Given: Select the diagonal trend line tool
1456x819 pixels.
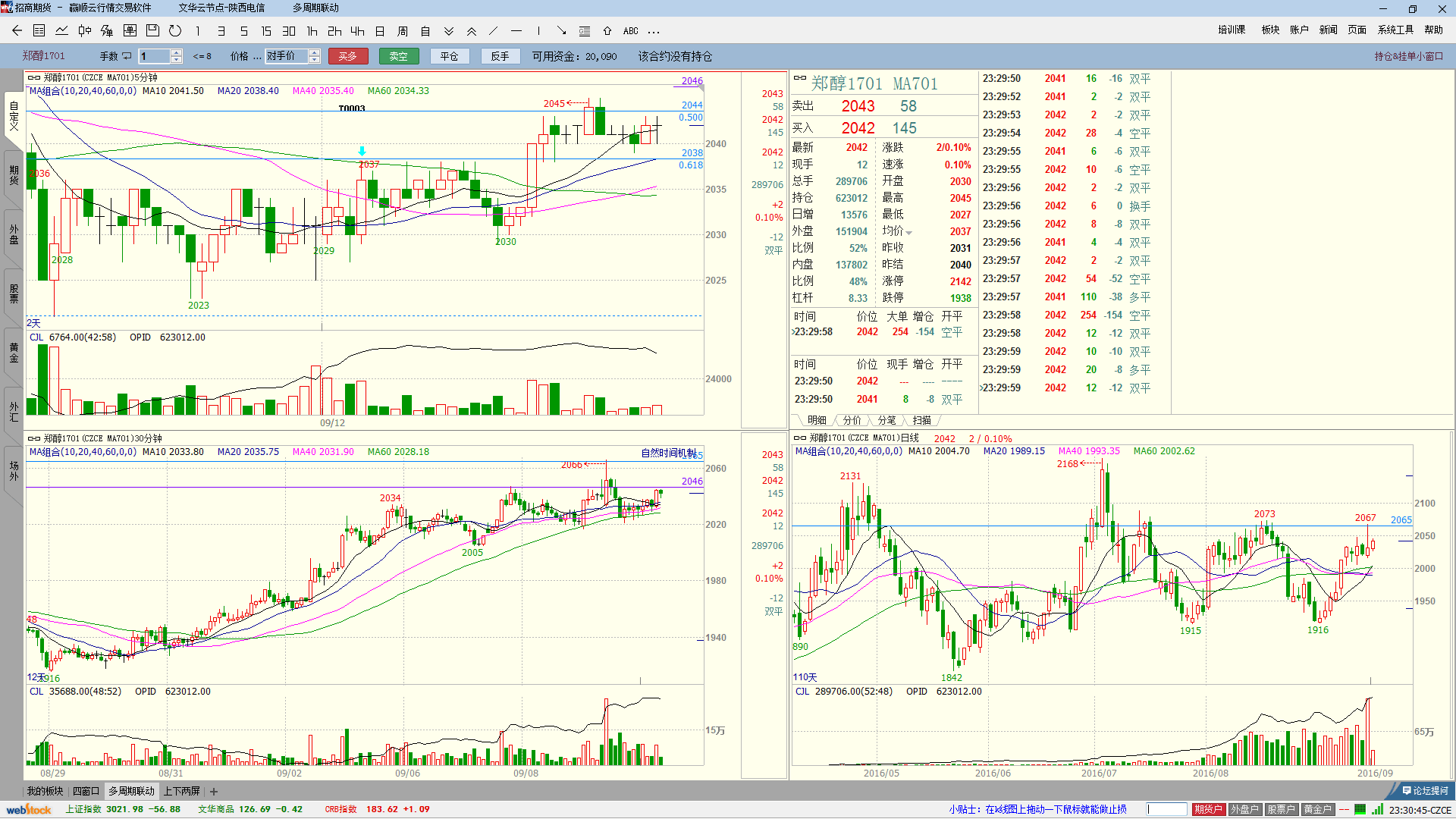Looking at the screenshot, I should pos(494,31).
